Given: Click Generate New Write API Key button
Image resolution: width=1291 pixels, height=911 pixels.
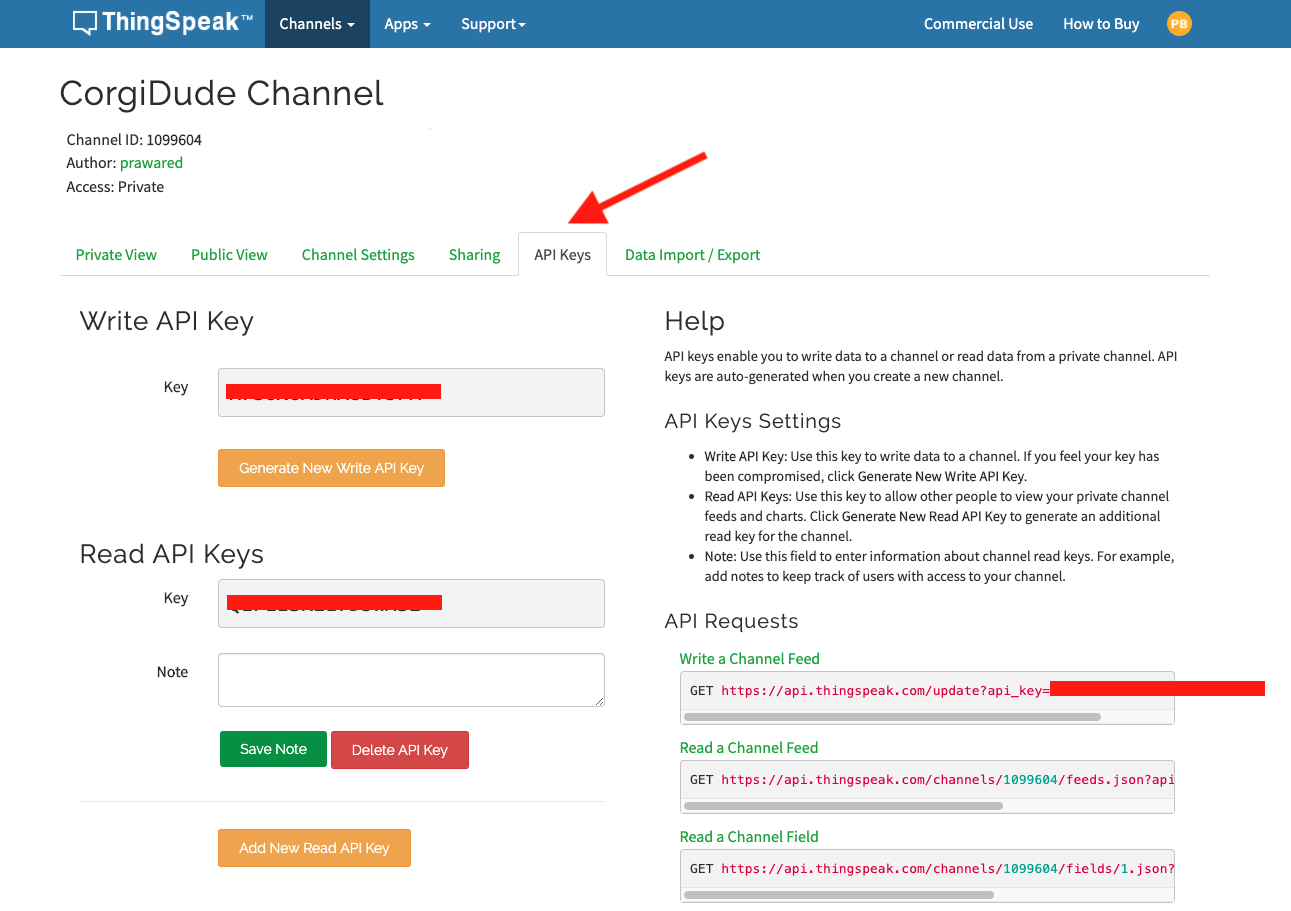Looking at the screenshot, I should pos(331,468).
